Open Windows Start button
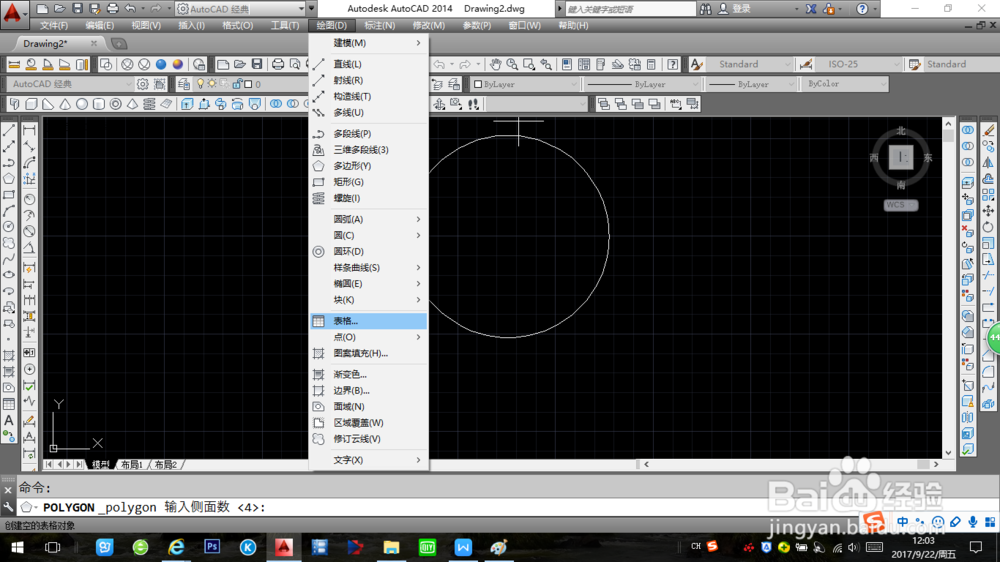Screen dimensions: 1000x562 17,547
